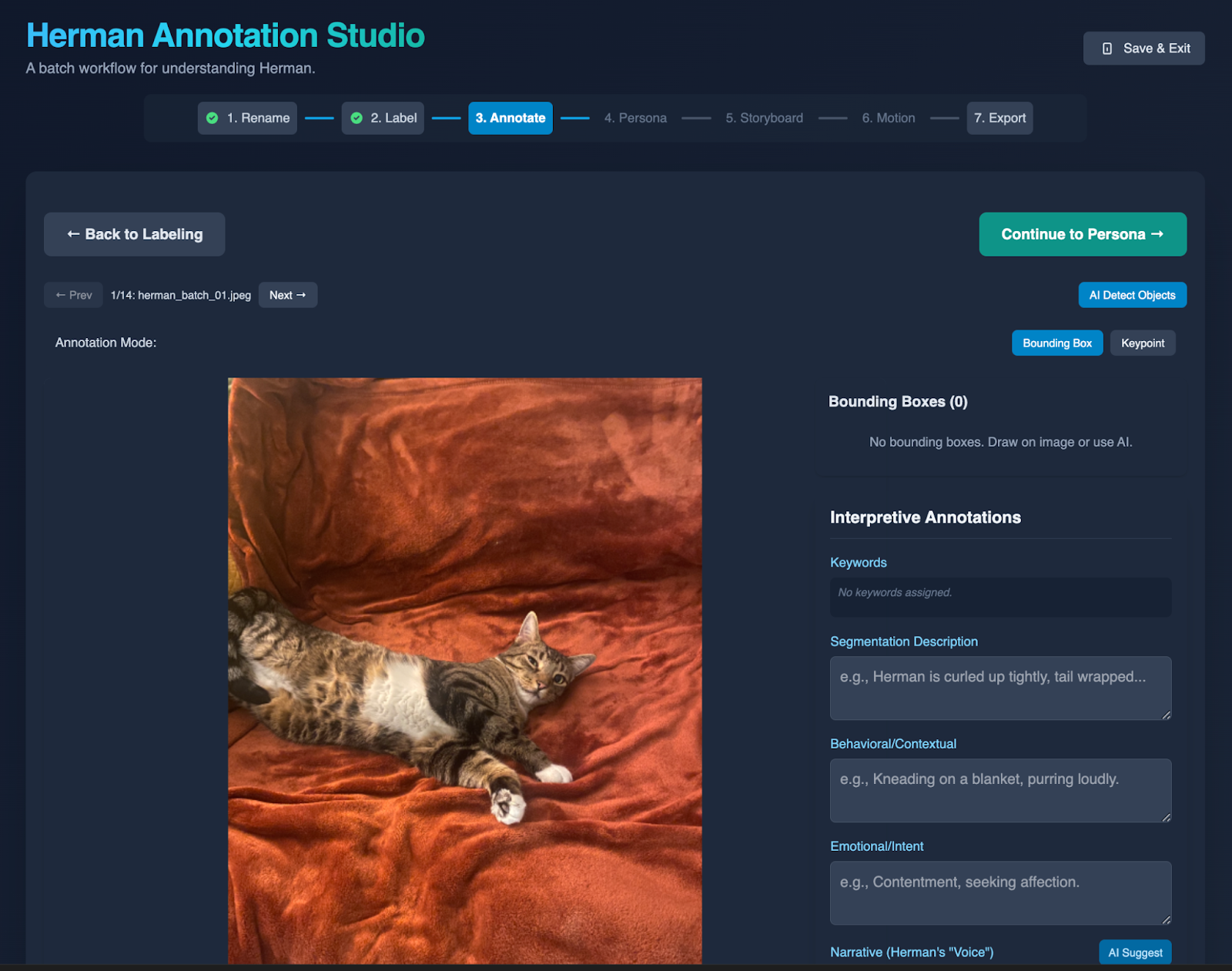Switch to Keypoint annotation mode
The width and height of the screenshot is (1232, 971).
click(x=1142, y=343)
